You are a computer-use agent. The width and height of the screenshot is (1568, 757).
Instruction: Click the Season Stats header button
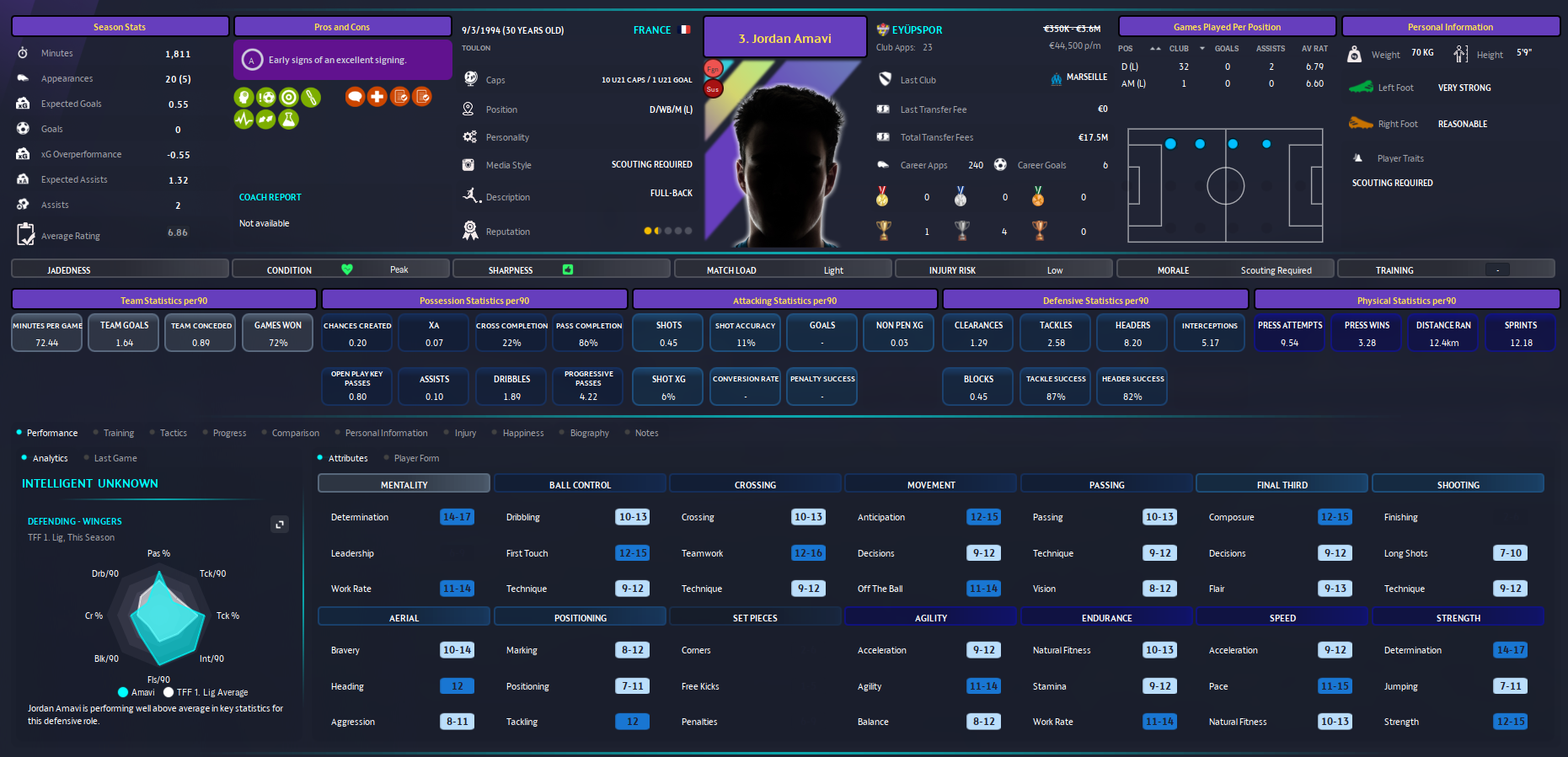pos(120,27)
